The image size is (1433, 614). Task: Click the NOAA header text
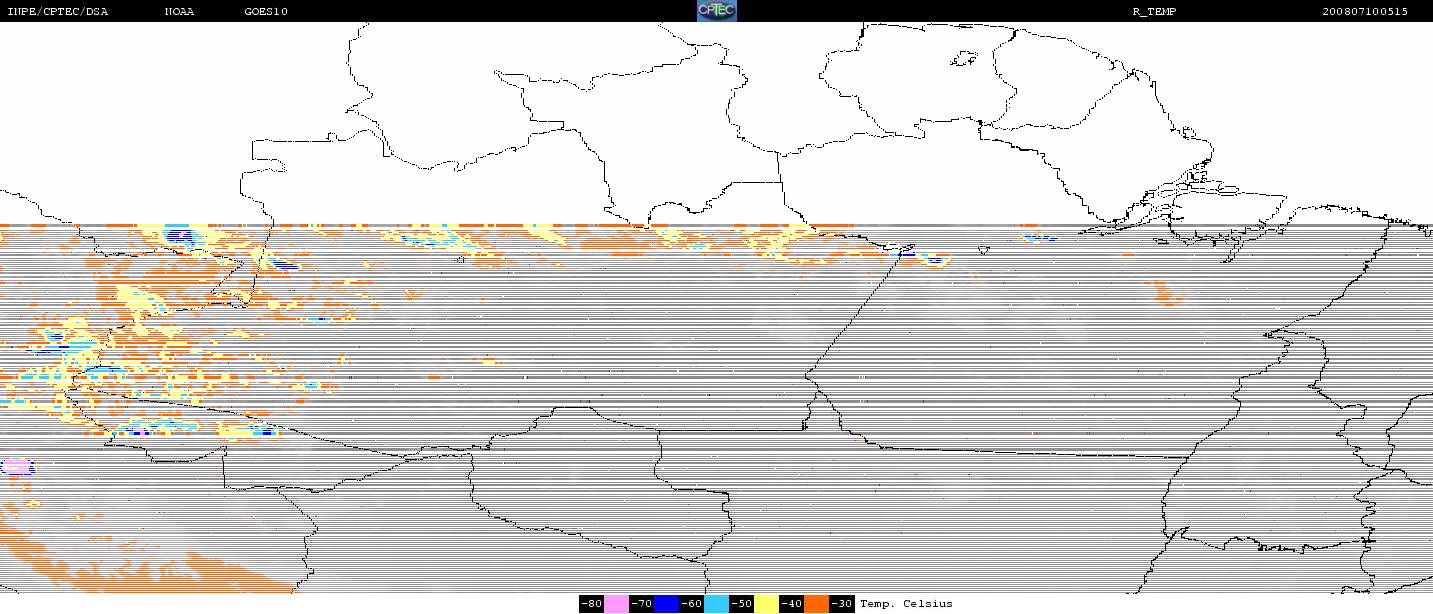[180, 11]
